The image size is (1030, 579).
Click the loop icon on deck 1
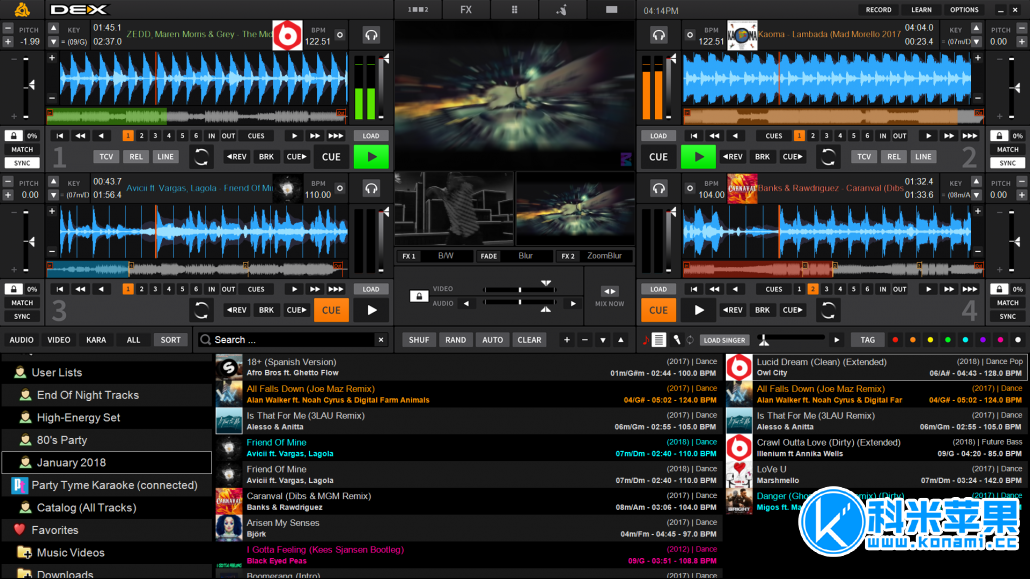(201, 156)
